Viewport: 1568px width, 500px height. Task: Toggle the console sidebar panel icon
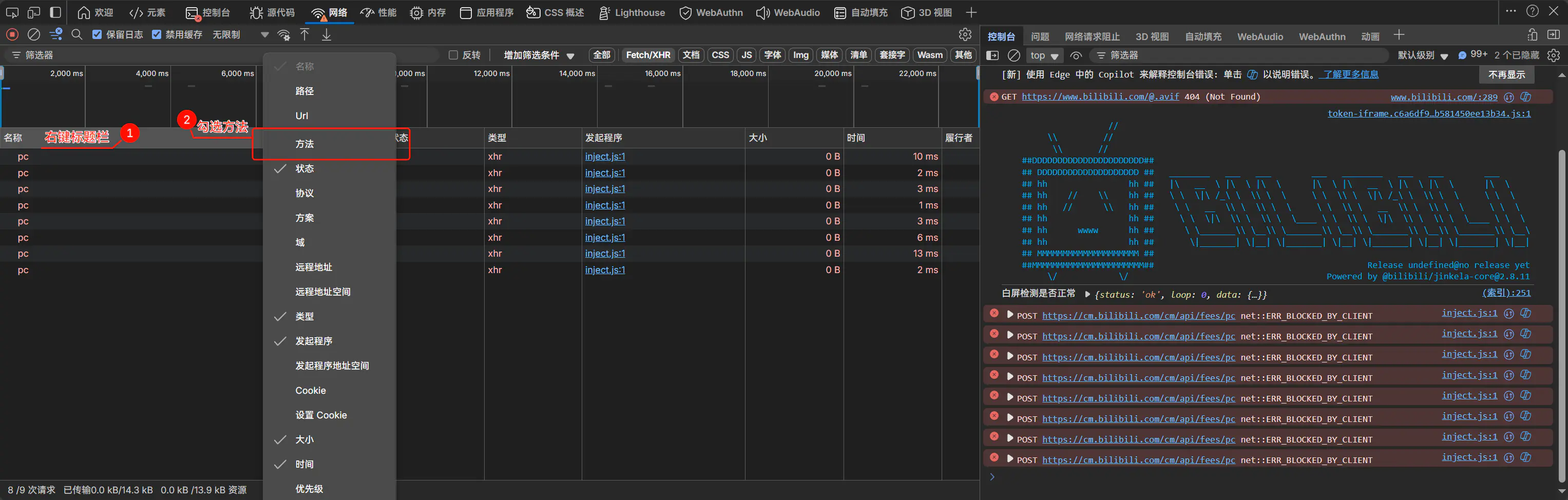click(x=992, y=55)
